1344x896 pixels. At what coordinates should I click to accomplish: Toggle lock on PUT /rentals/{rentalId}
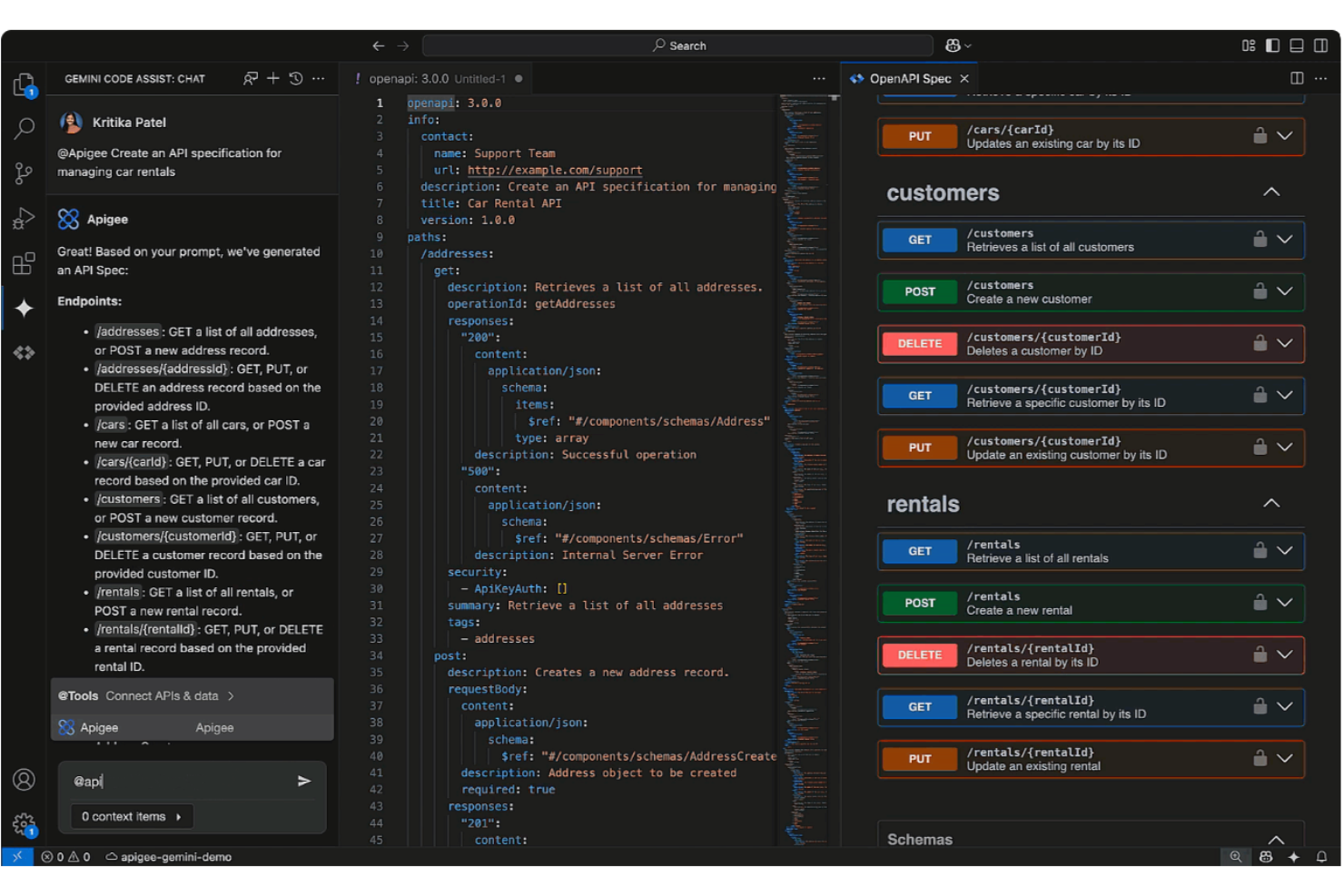(x=1260, y=758)
